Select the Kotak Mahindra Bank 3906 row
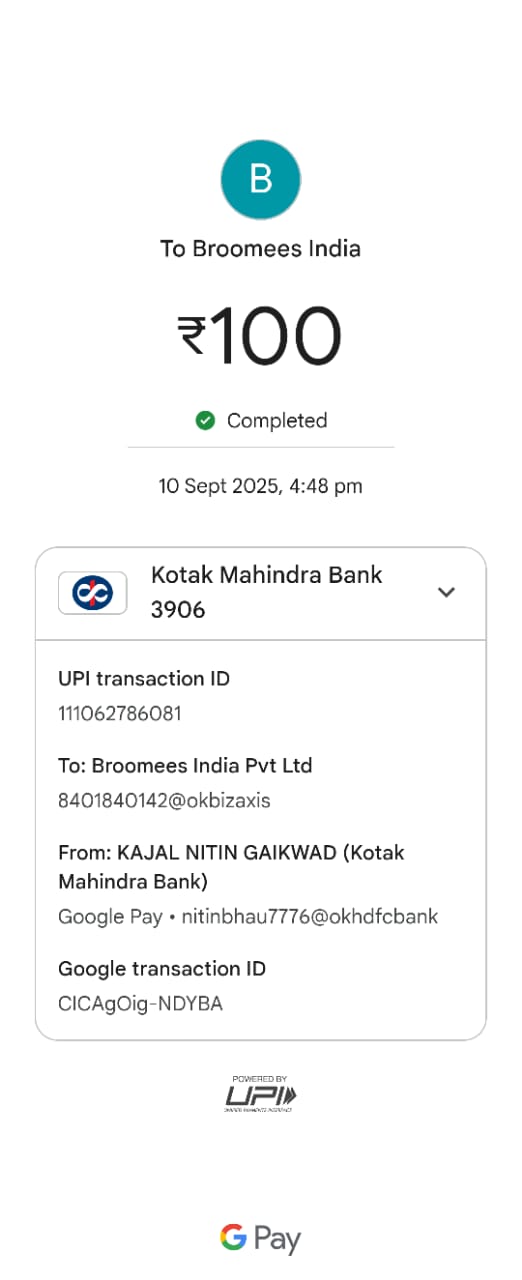The height and width of the screenshot is (1280, 522). point(261,593)
